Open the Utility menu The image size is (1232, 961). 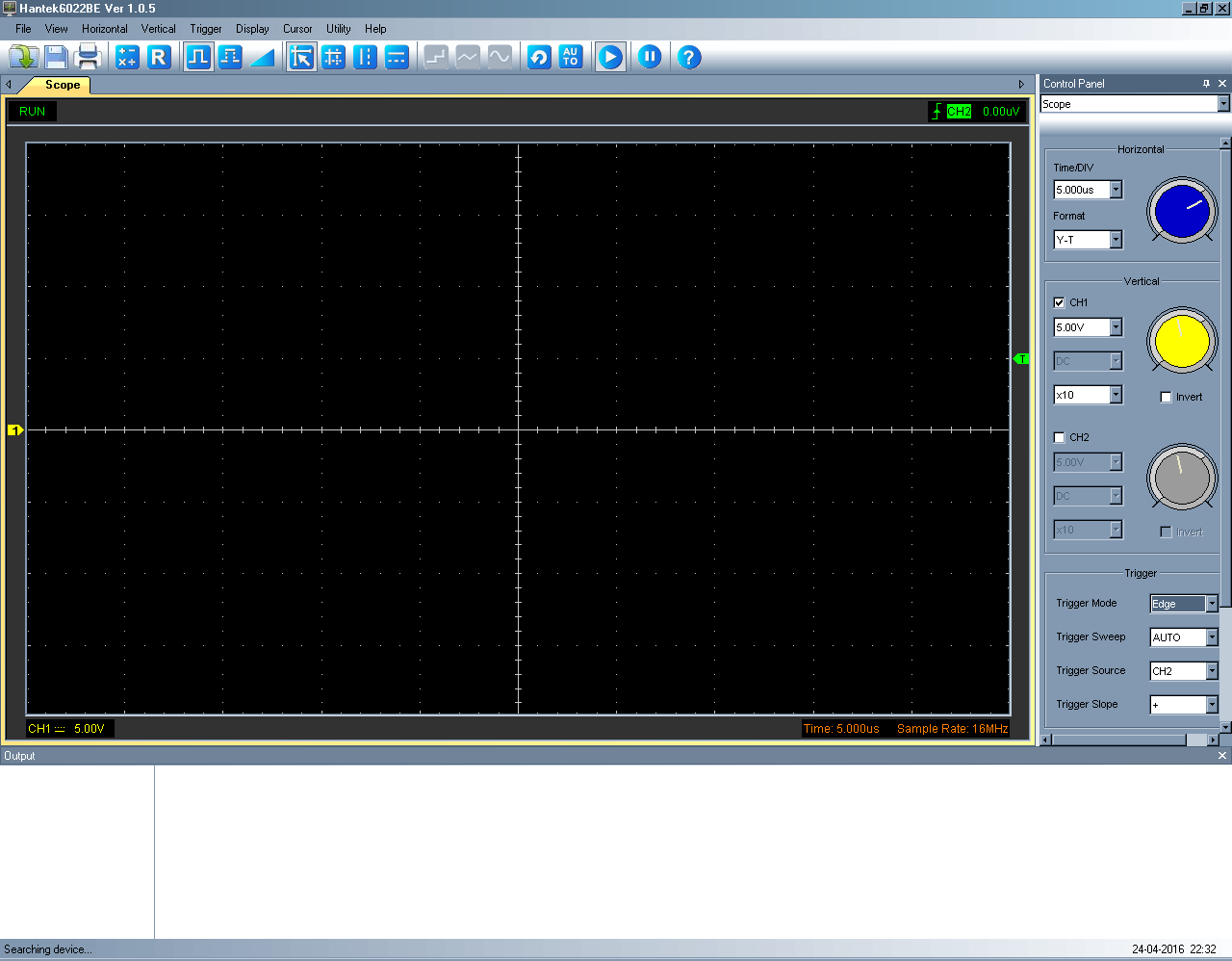338,29
